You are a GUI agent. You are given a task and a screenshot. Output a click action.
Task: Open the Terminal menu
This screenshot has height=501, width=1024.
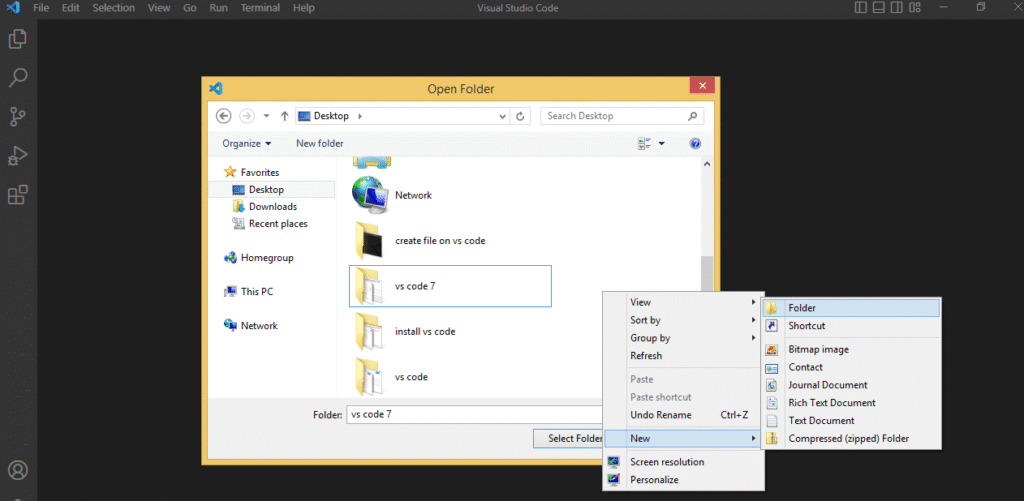tap(260, 8)
